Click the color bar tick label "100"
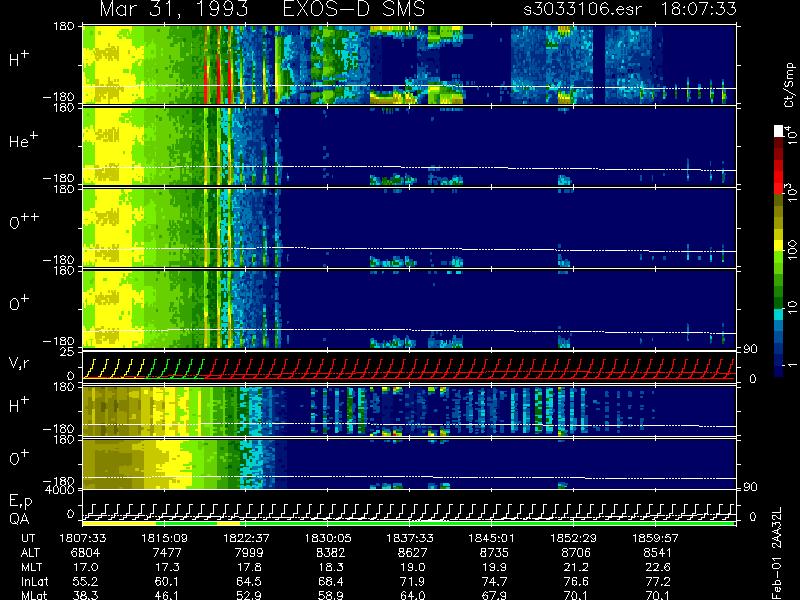The image size is (800, 600). 792,250
